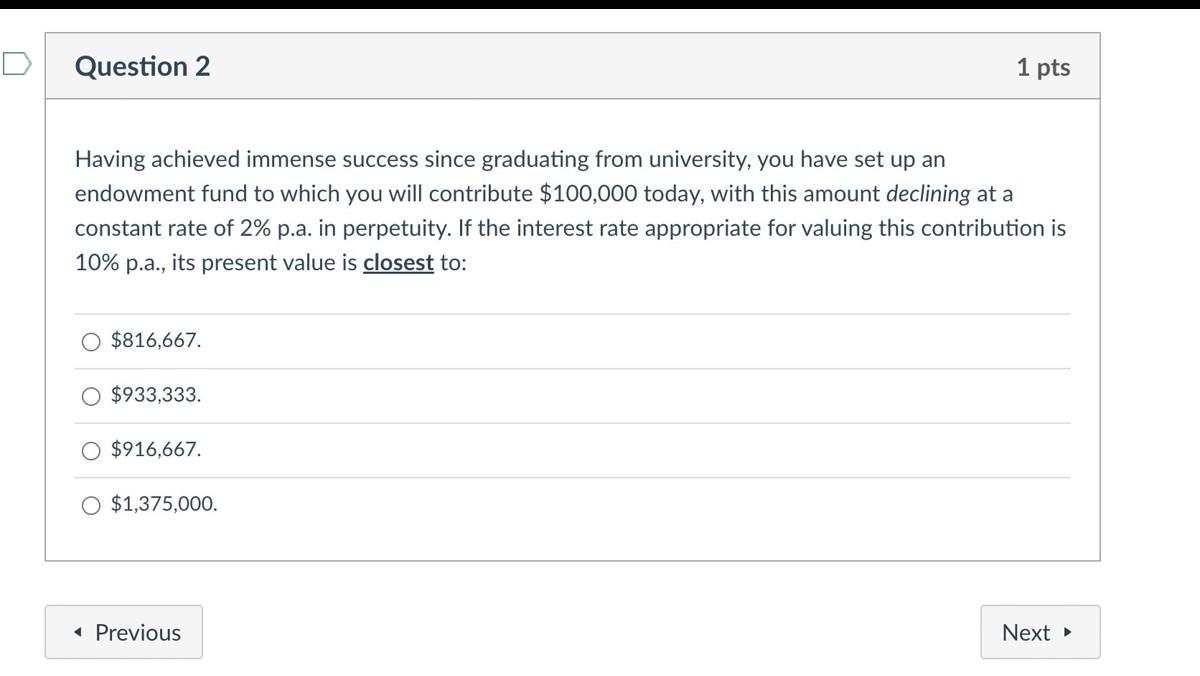Click the Next navigation button
Screen dimensions: 1200x676
pyautogui.click(x=1040, y=632)
